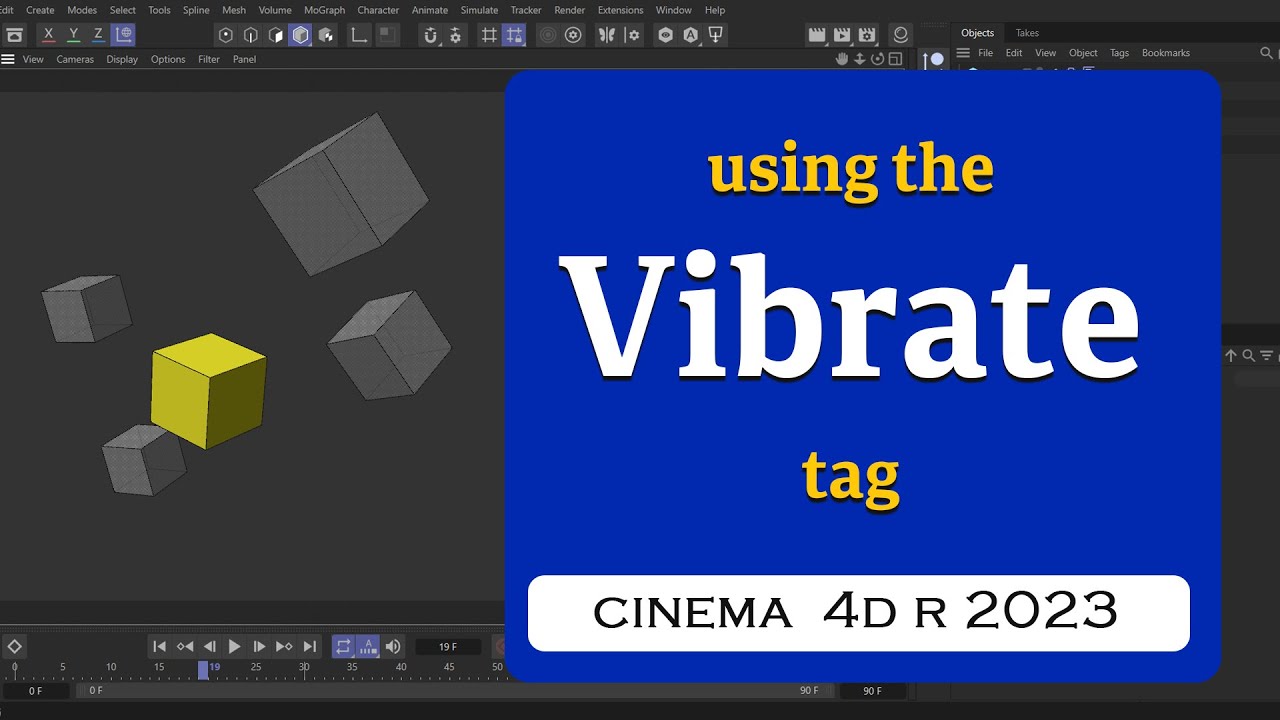Toggle the Symmetry butterfly icon

point(606,35)
